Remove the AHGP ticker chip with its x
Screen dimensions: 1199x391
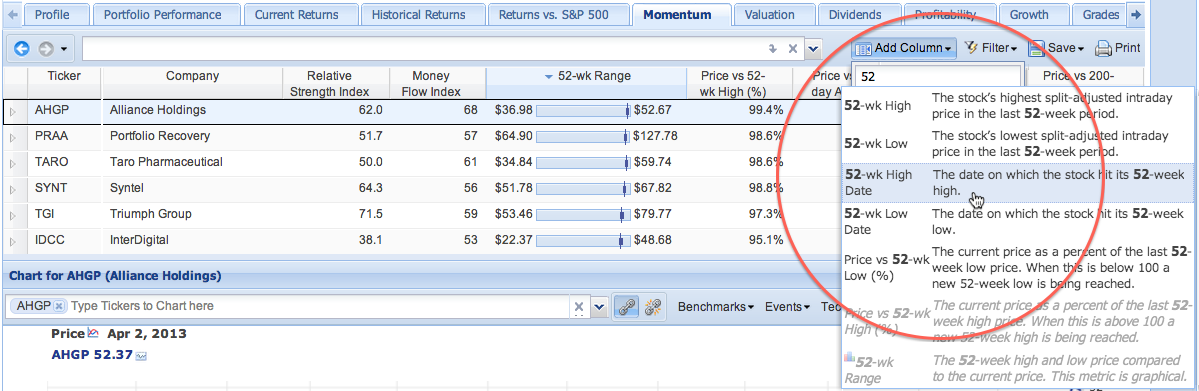point(58,306)
